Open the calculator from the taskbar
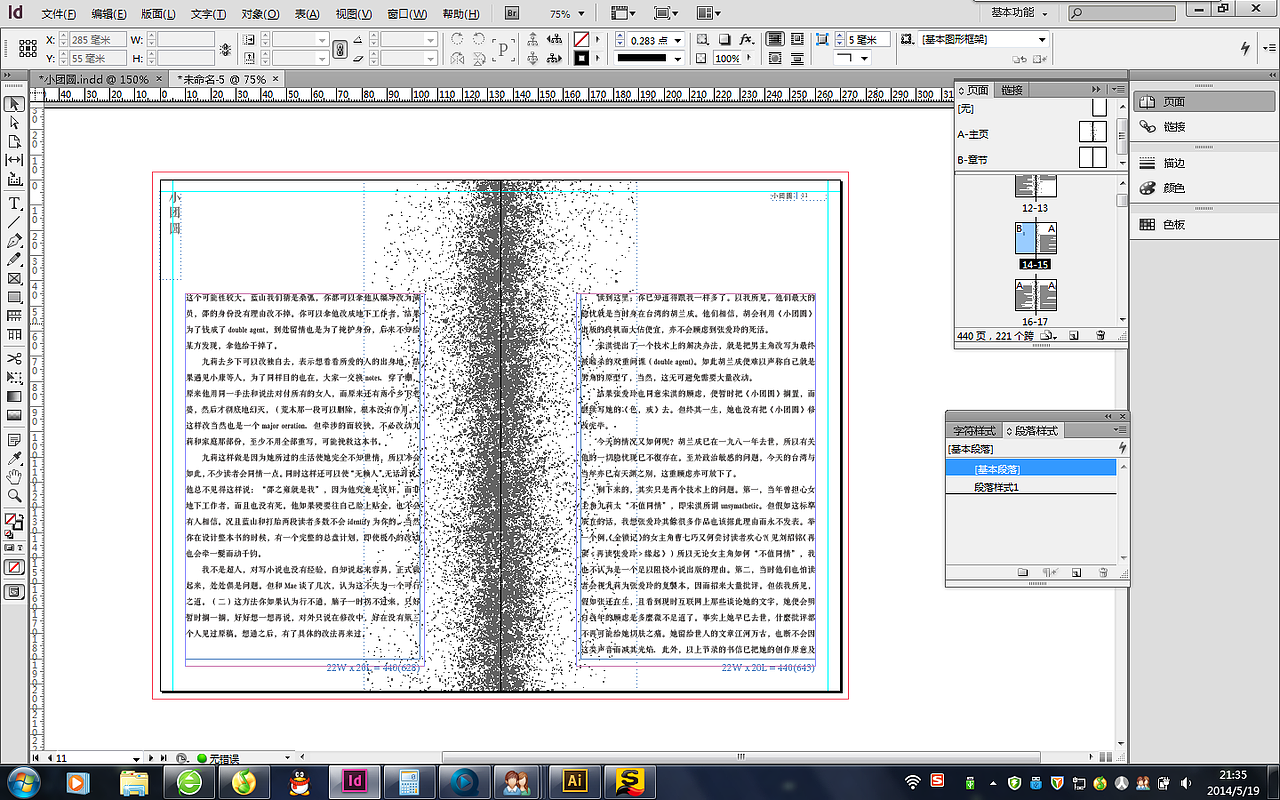1280x800 pixels. [408, 780]
